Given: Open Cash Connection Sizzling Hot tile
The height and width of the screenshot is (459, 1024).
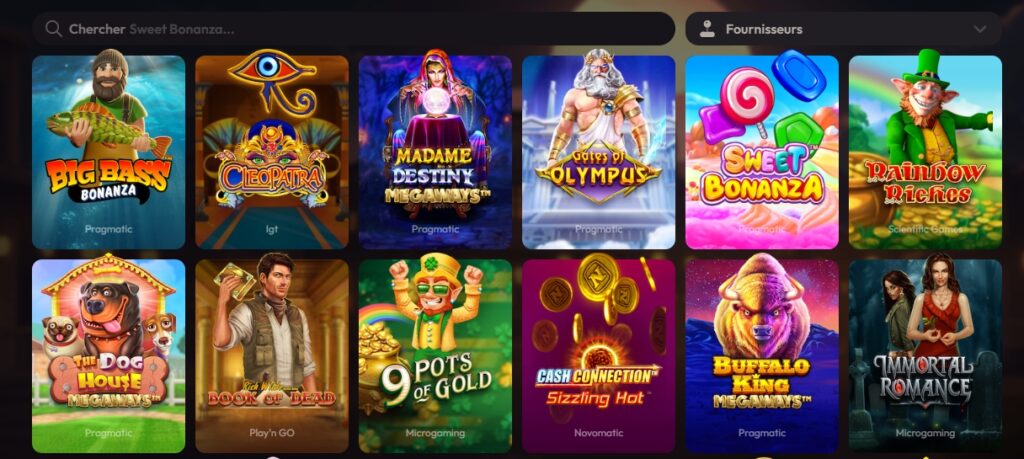Looking at the screenshot, I should click(598, 356).
